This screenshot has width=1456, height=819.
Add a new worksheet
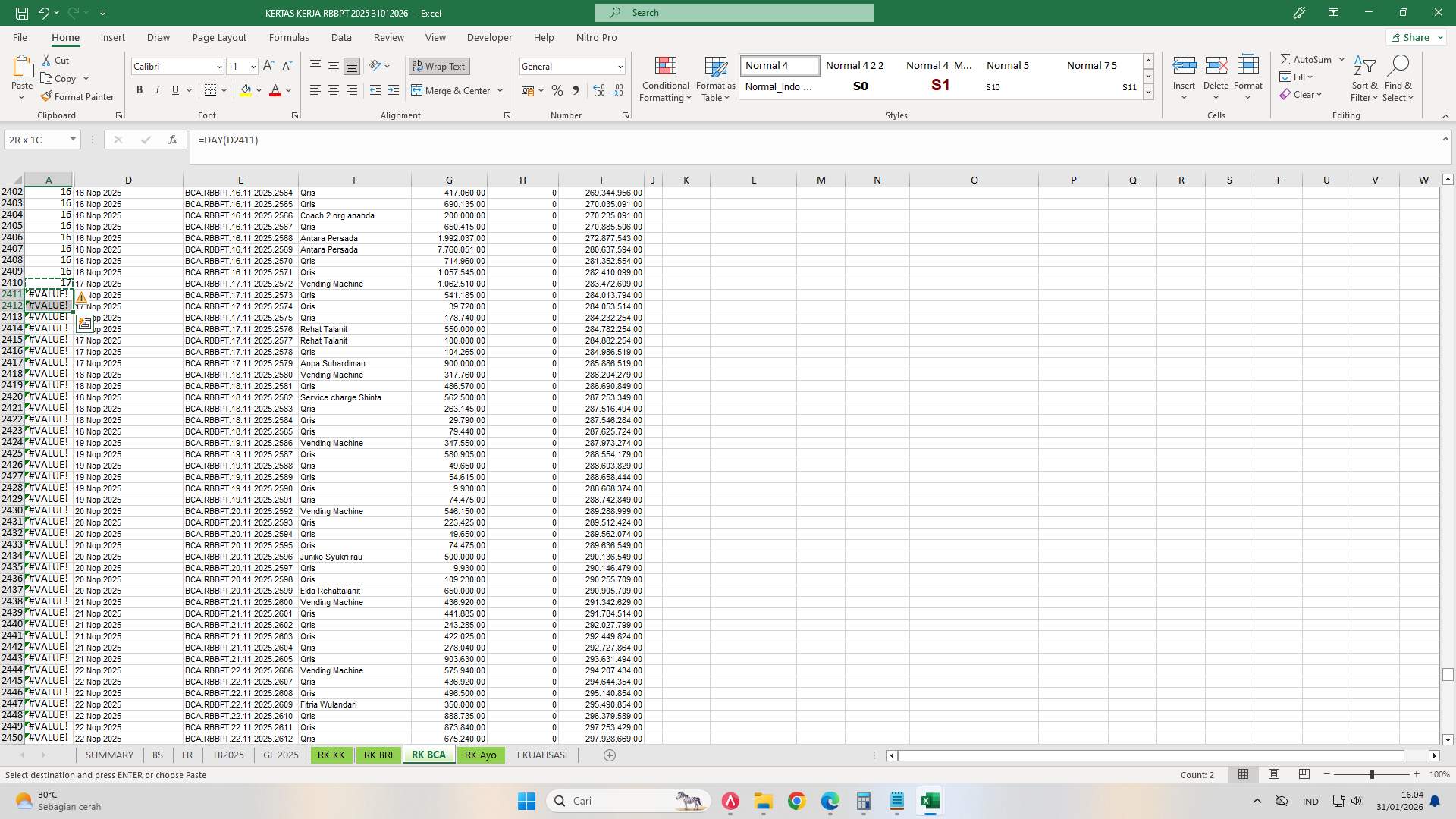(609, 755)
